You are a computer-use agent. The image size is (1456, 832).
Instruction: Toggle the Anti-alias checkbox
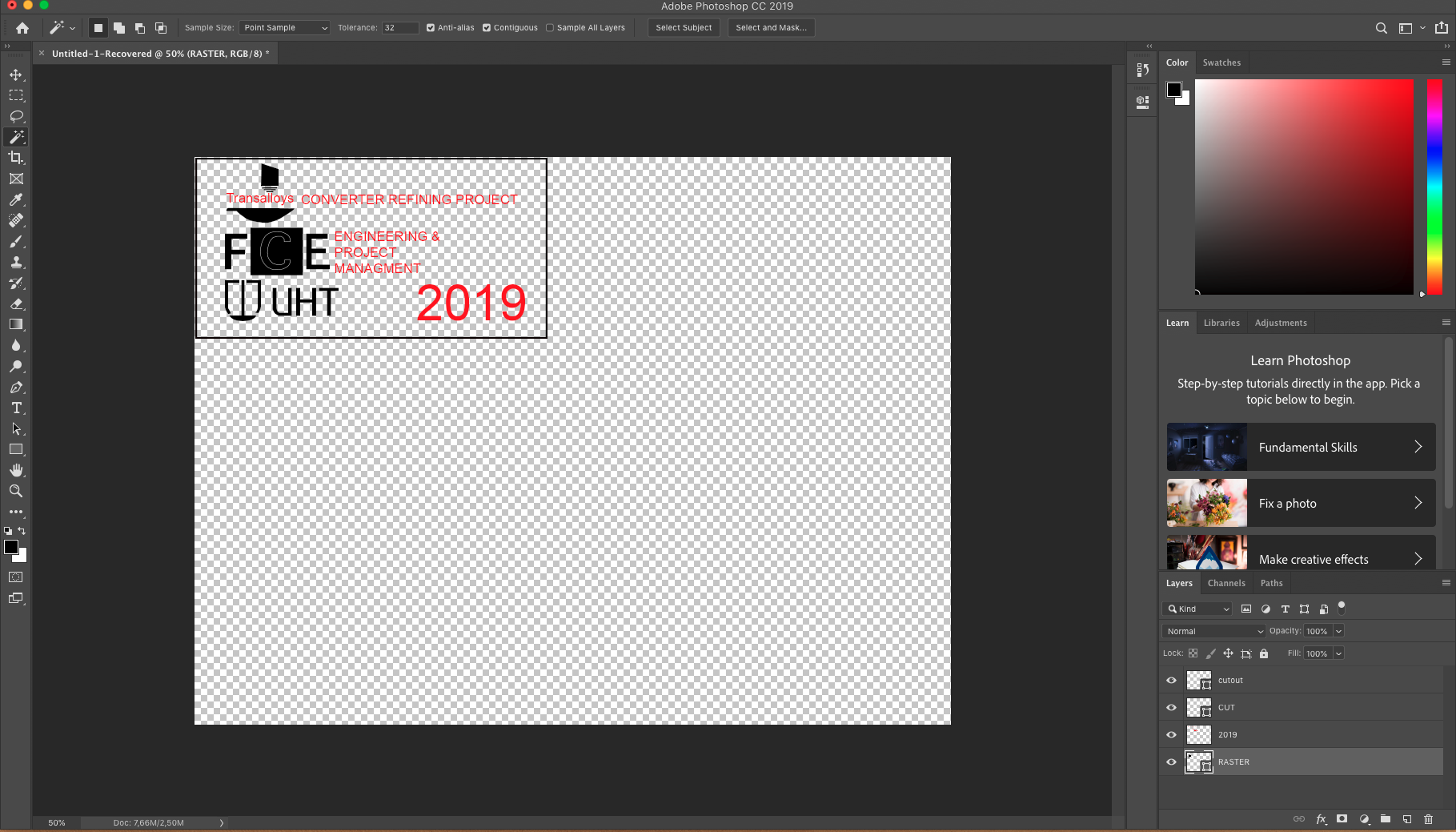pyautogui.click(x=431, y=28)
